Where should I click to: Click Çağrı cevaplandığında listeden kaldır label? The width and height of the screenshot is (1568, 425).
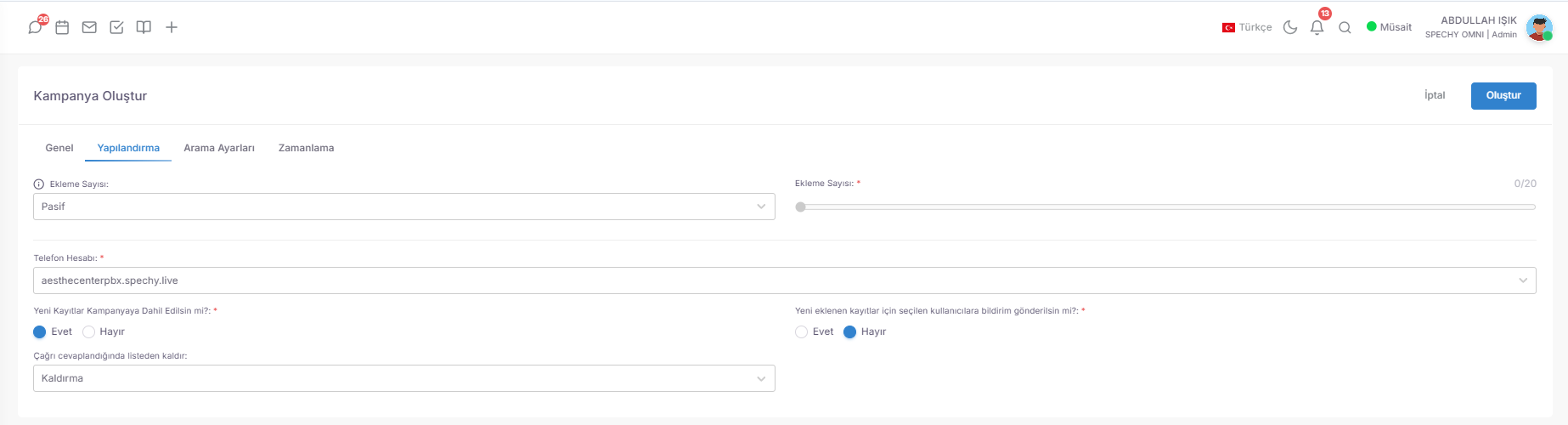click(110, 356)
